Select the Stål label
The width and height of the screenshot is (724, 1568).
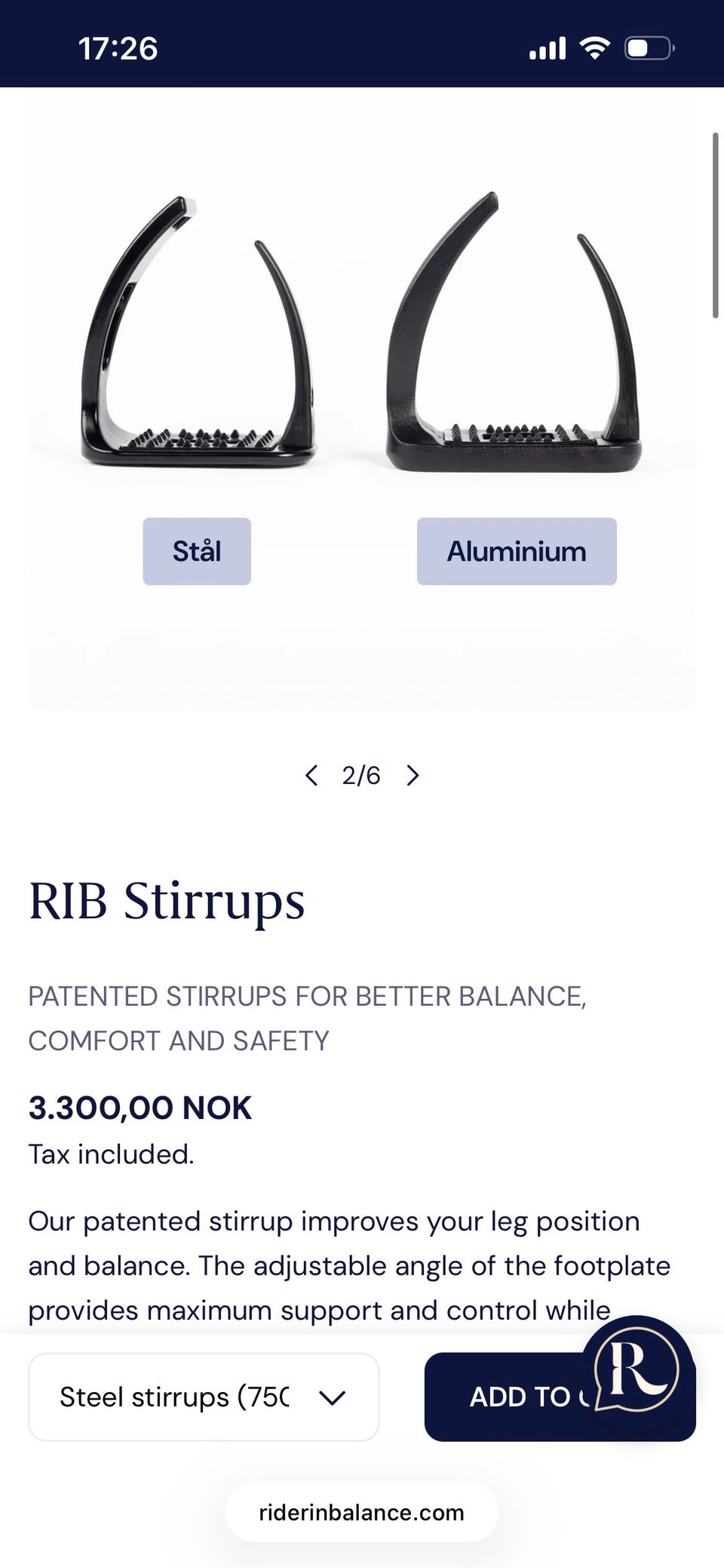(197, 552)
